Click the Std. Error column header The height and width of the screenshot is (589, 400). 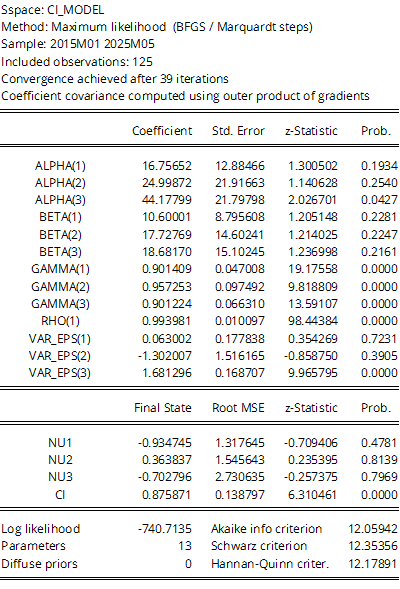click(x=238, y=131)
